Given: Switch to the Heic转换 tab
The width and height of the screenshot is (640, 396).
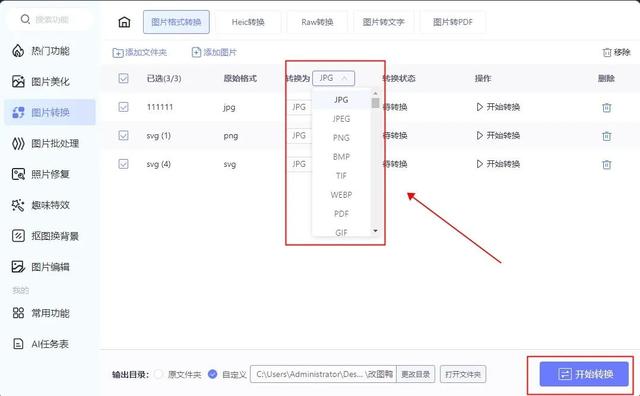Looking at the screenshot, I should point(248,22).
